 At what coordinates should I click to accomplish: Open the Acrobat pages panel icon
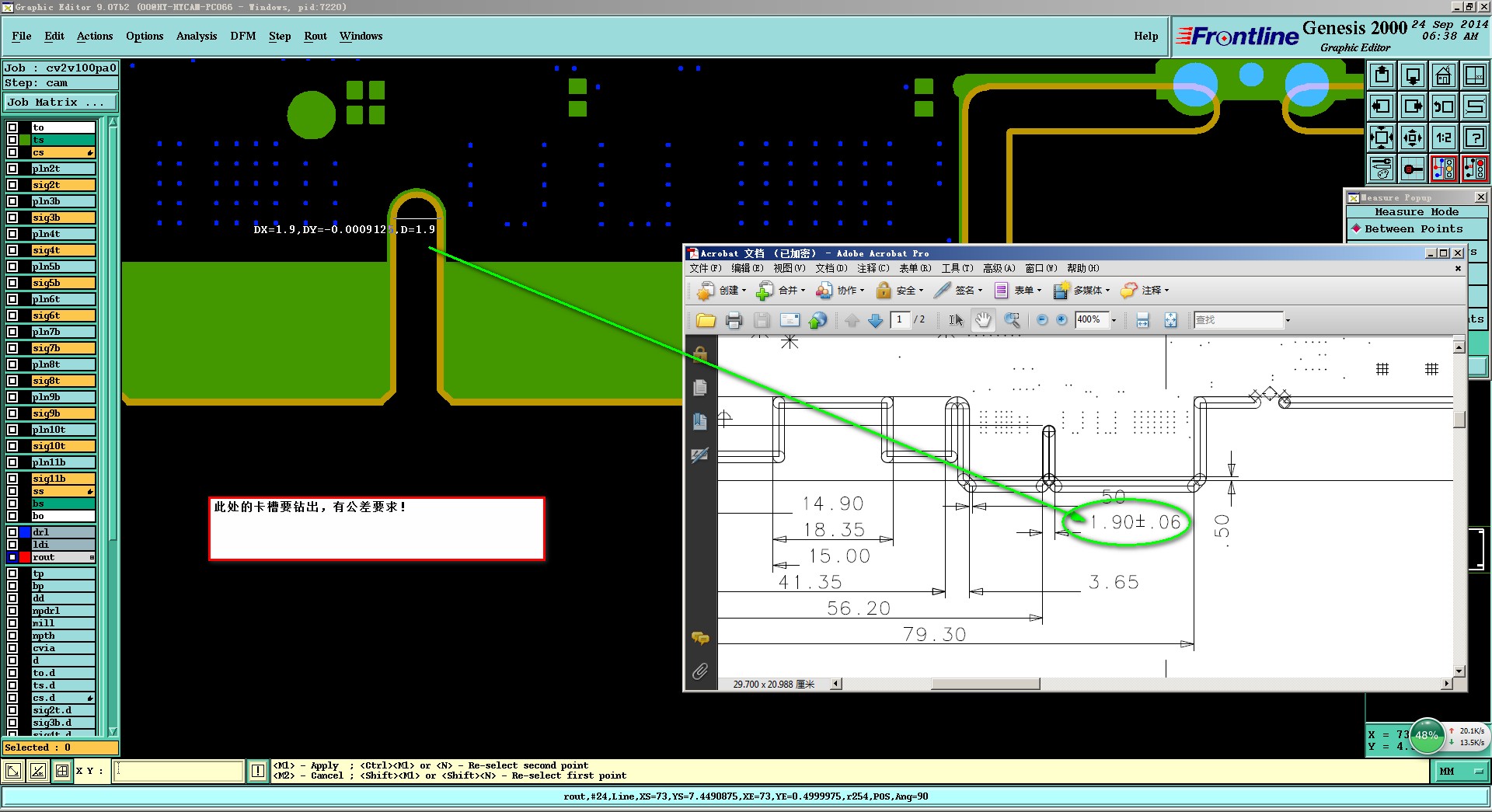click(699, 387)
